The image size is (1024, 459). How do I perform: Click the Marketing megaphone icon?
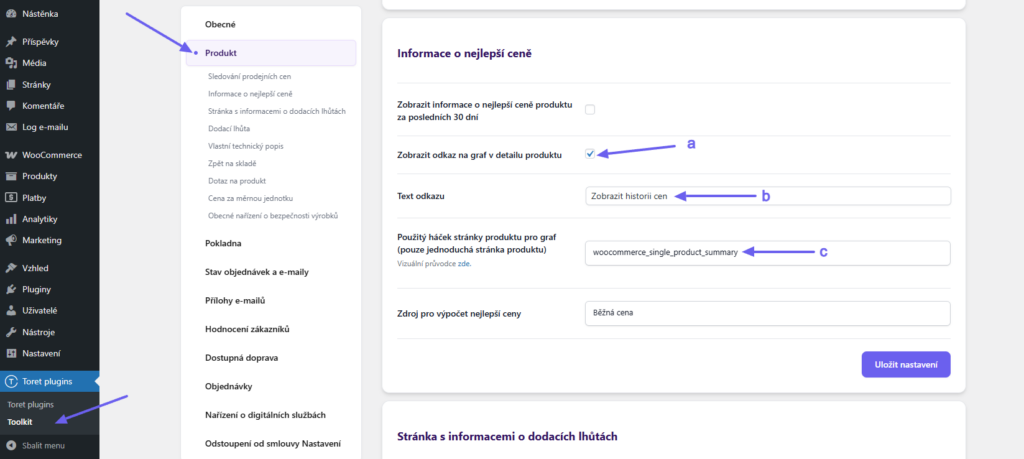[x=10, y=240]
